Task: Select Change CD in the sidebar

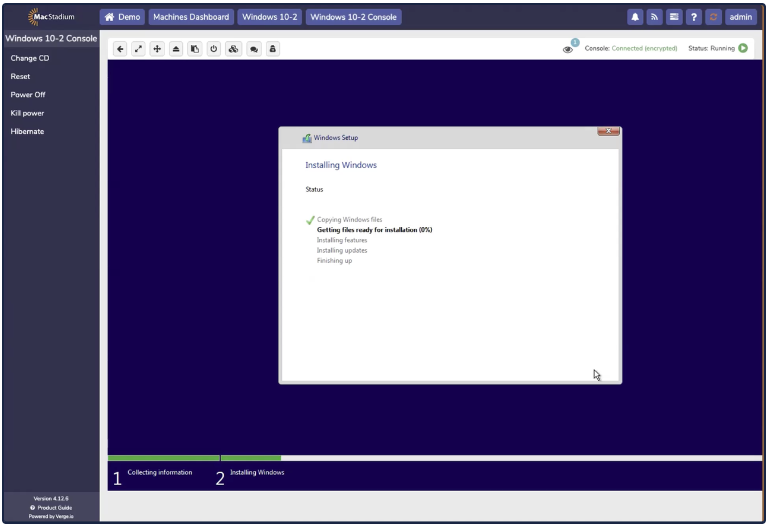Action: click(30, 58)
